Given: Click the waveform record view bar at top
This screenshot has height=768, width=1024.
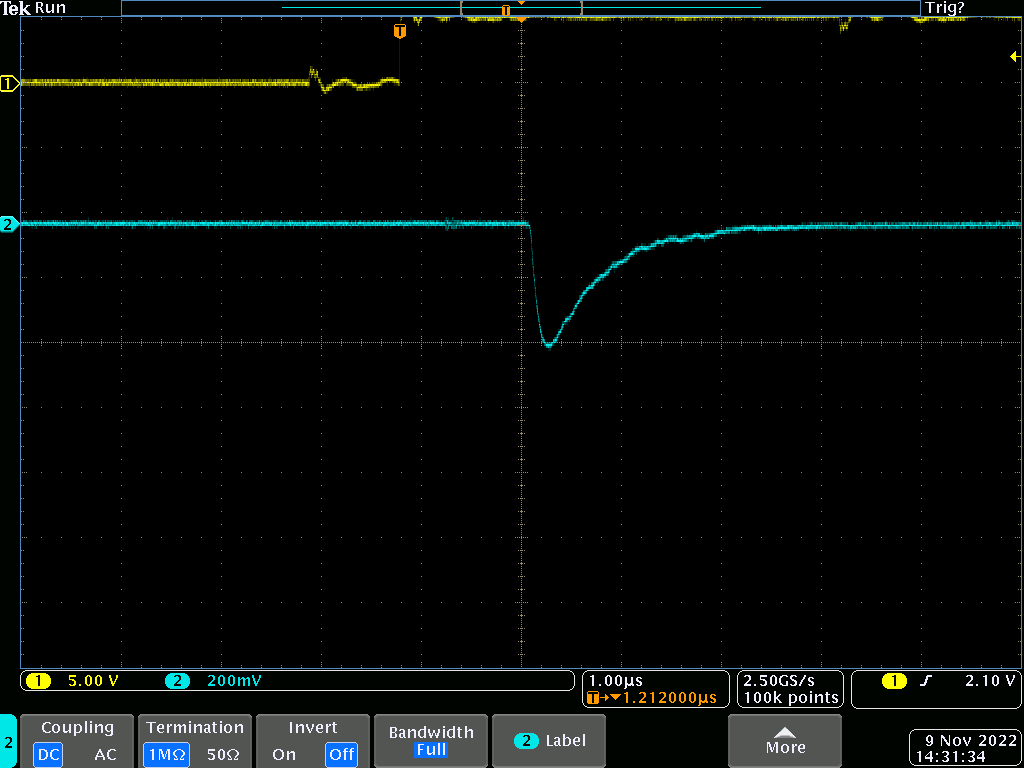Looking at the screenshot, I should coord(520,8).
